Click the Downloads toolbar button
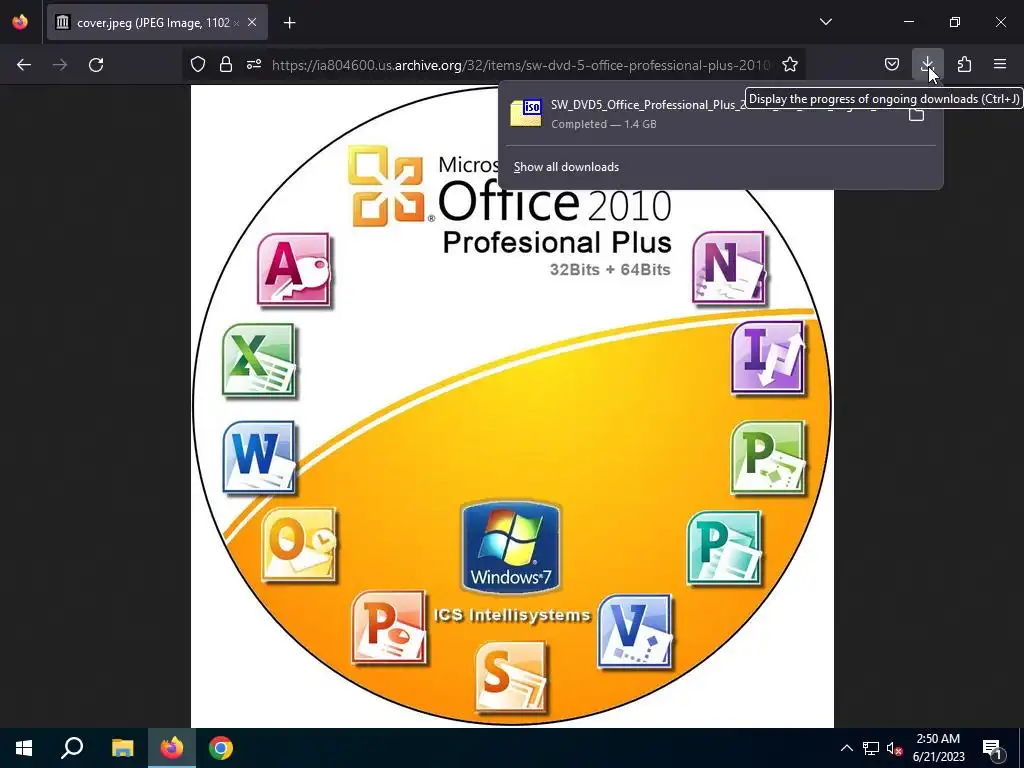The width and height of the screenshot is (1024, 768). (927, 64)
